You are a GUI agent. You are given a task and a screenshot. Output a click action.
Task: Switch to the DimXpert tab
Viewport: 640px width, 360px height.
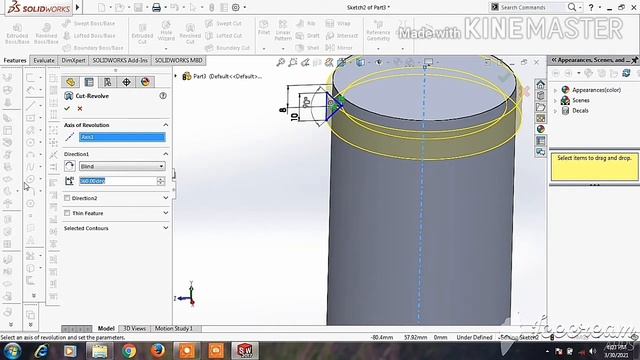click(73, 60)
